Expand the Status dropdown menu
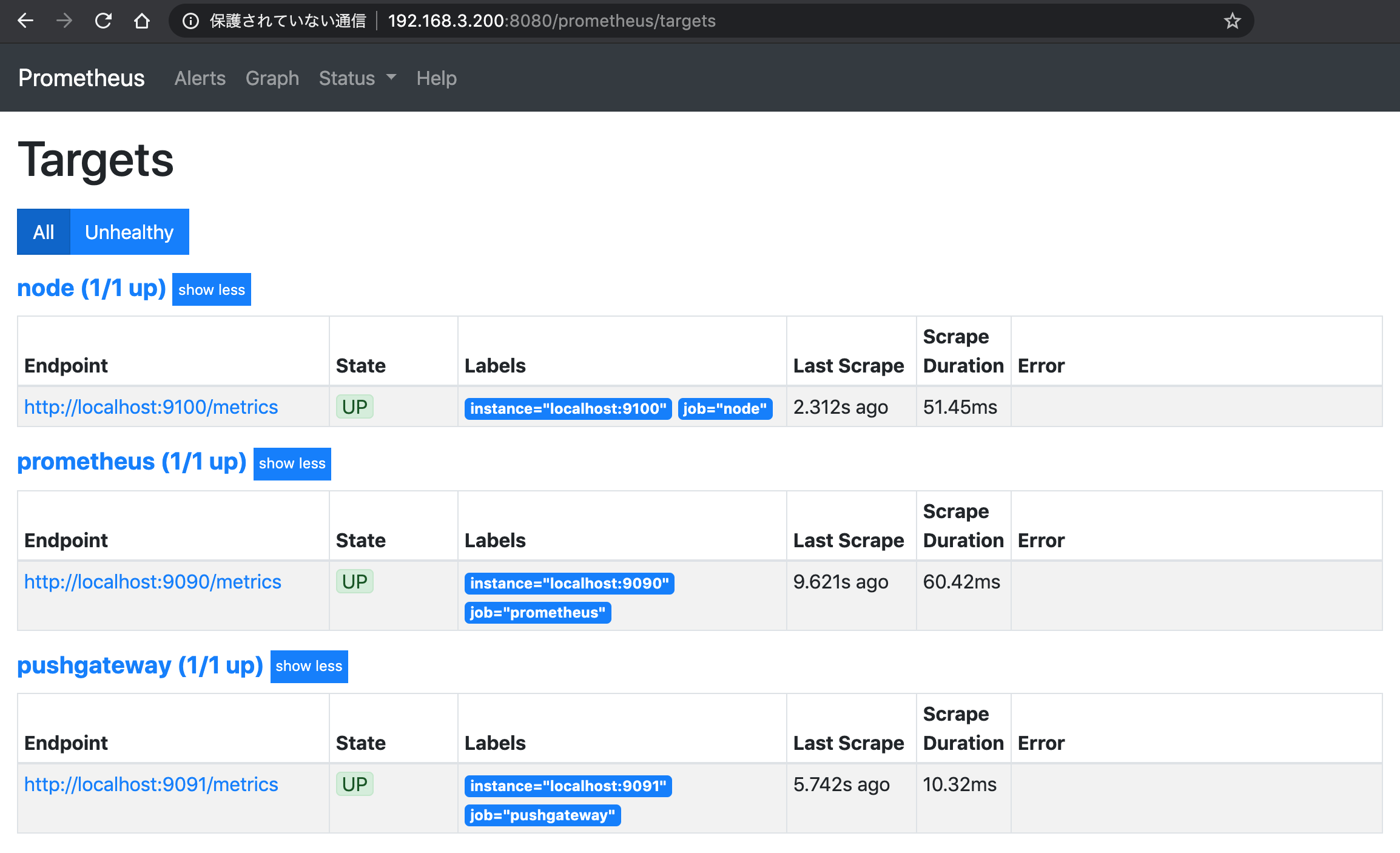The width and height of the screenshot is (1400, 853). (357, 78)
